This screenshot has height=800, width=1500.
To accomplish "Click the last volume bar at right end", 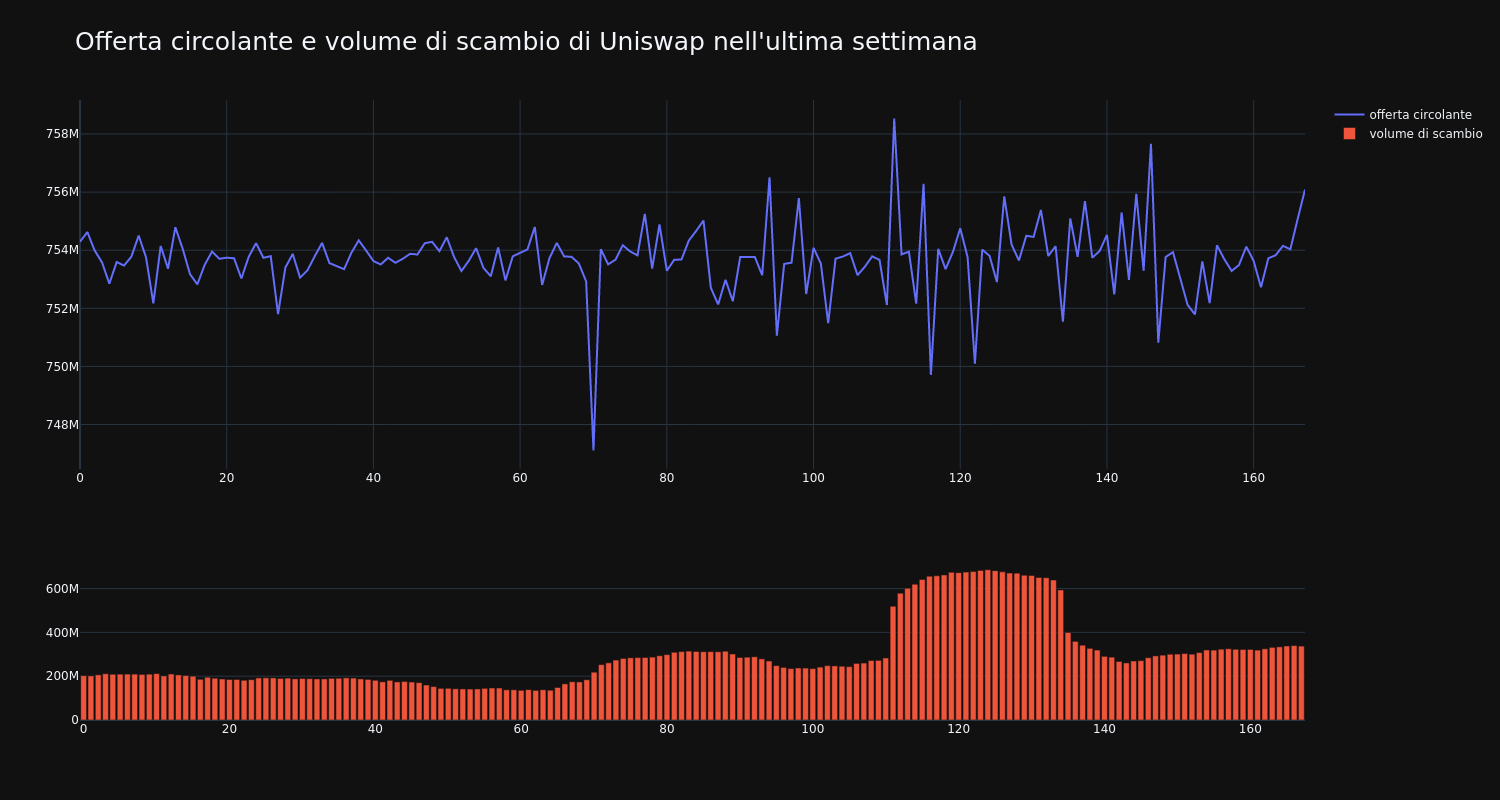I will 1301,683.
